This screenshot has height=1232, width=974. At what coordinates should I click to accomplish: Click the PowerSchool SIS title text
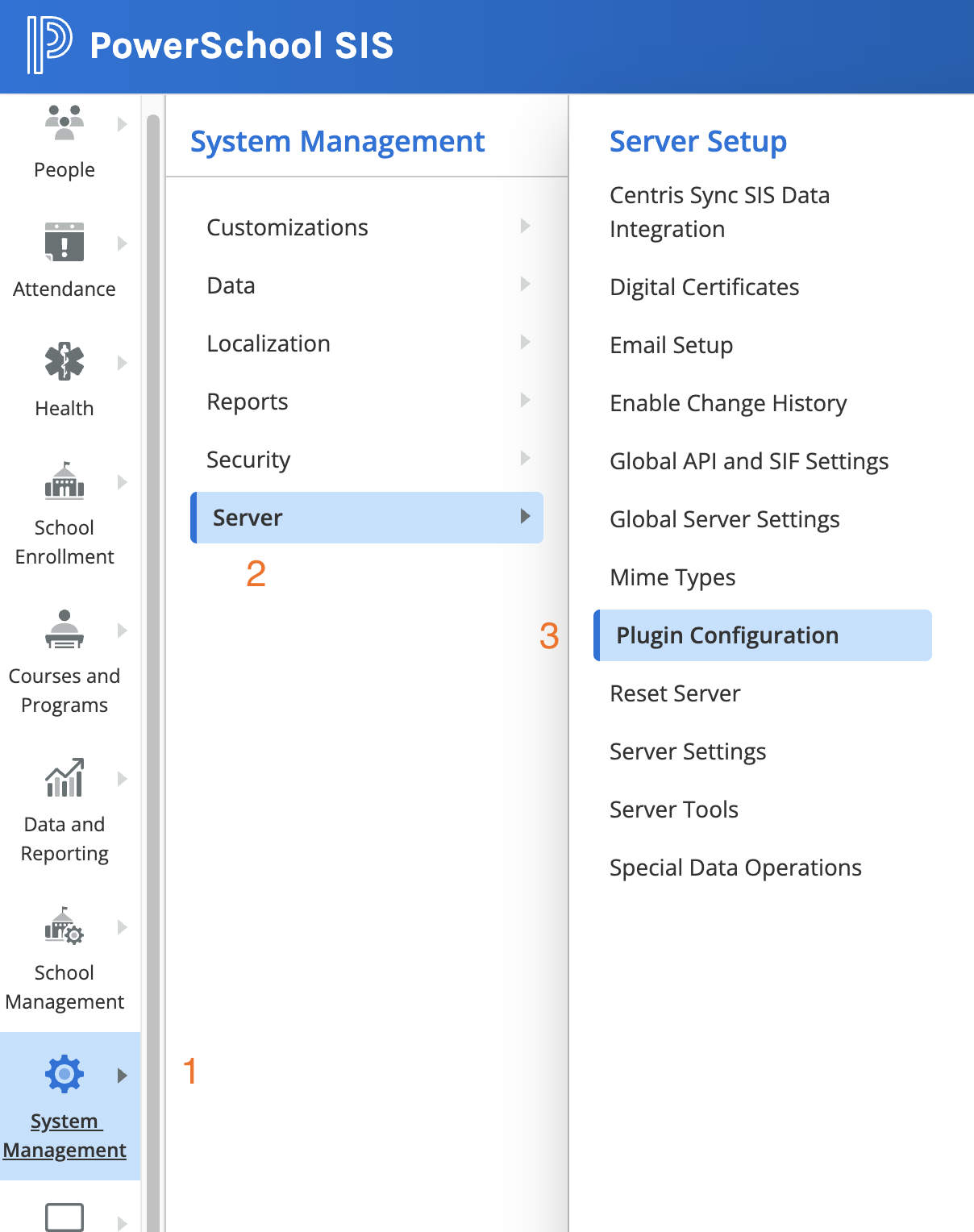tap(242, 45)
